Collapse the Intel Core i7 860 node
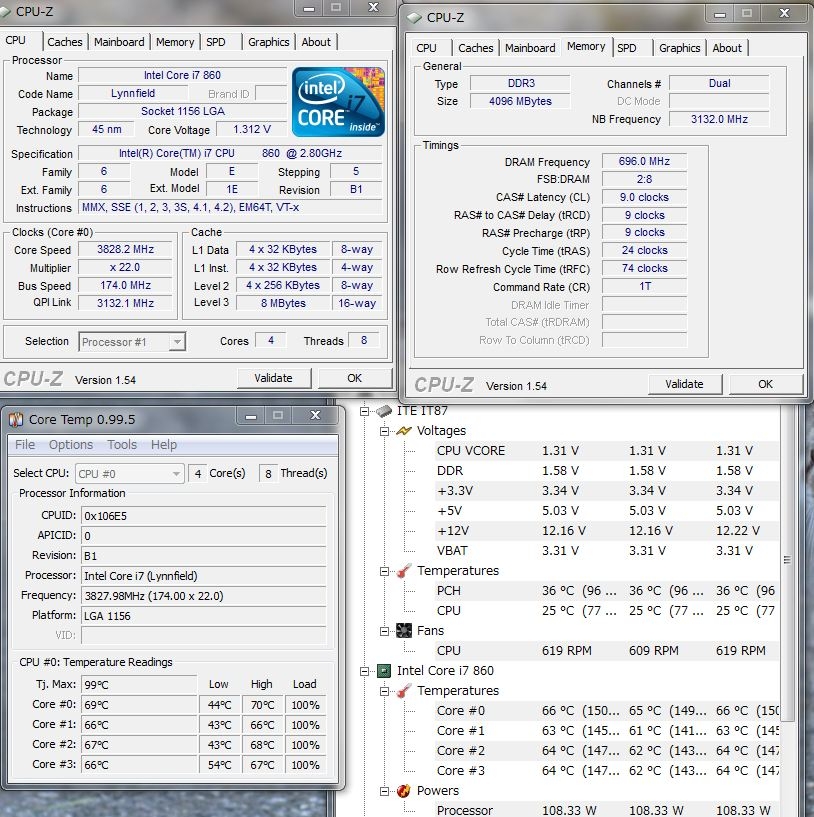Viewport: 814px width, 817px height. click(x=364, y=671)
